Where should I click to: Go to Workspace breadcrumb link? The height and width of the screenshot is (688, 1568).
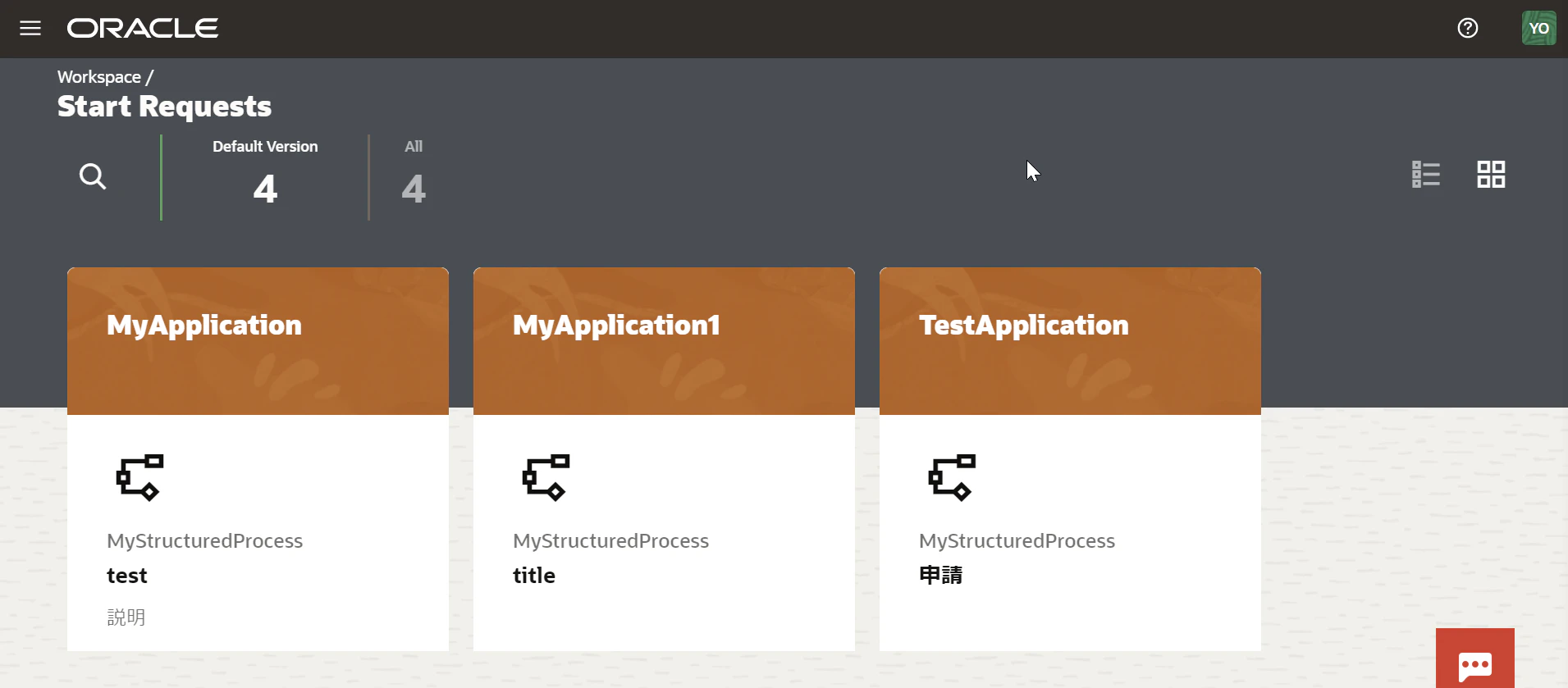[x=99, y=77]
